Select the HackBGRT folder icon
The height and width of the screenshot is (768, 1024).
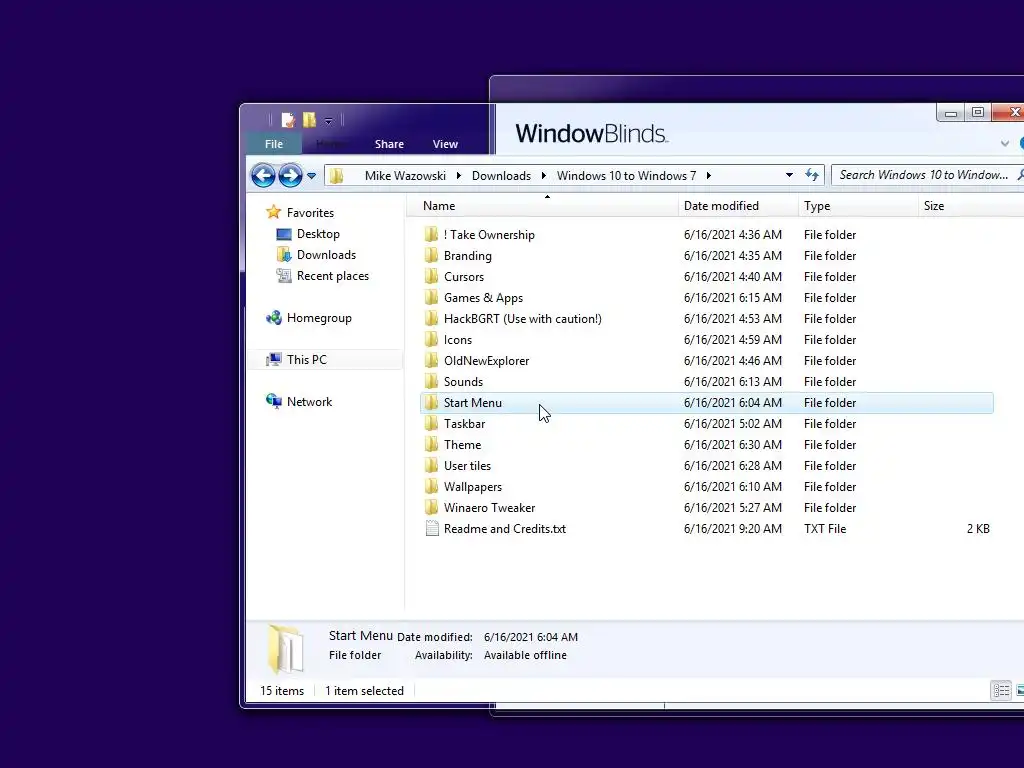click(431, 319)
